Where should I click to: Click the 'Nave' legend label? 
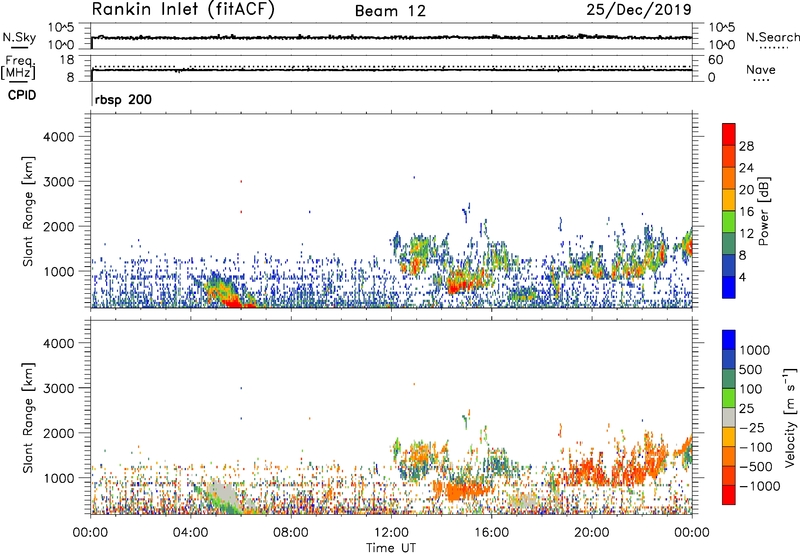click(761, 70)
